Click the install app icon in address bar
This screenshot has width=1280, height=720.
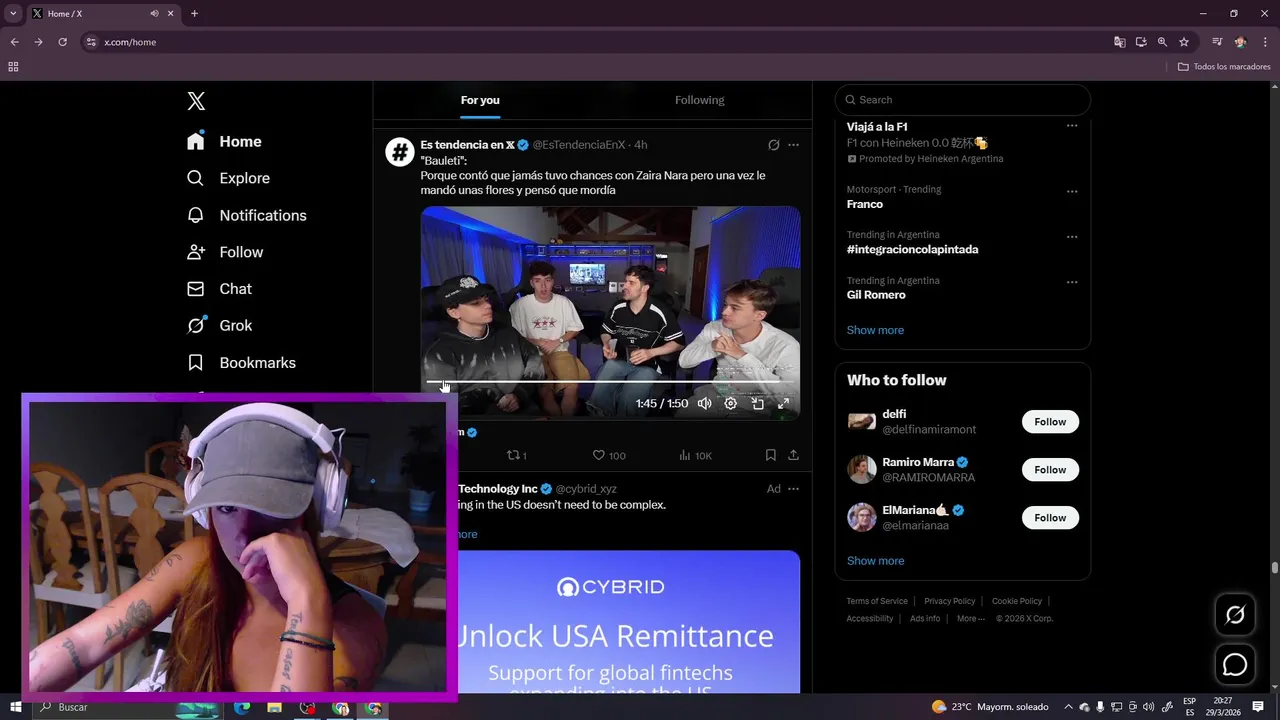(x=1141, y=42)
